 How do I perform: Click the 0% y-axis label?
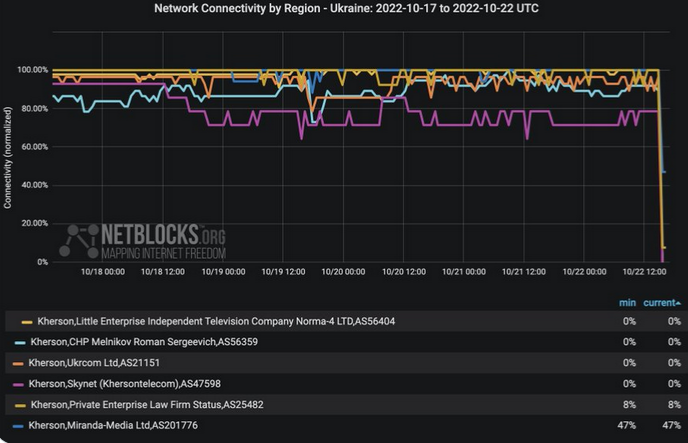[43, 262]
